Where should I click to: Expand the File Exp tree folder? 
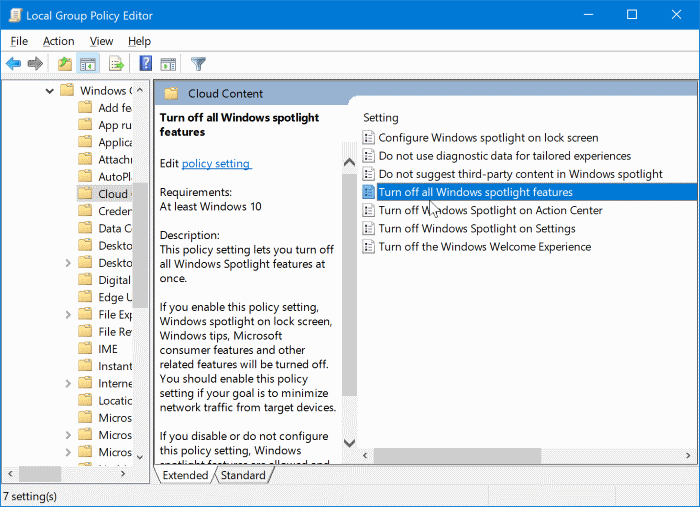68,315
